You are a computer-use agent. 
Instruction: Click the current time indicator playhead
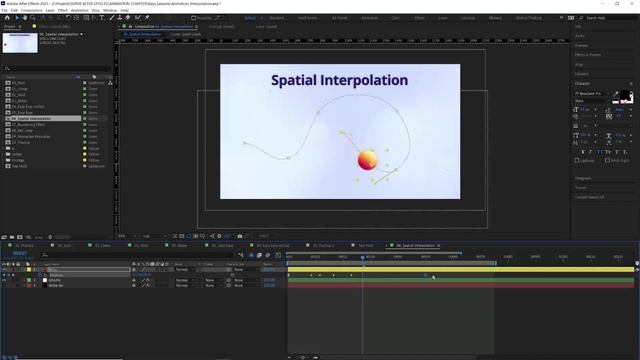click(362, 258)
